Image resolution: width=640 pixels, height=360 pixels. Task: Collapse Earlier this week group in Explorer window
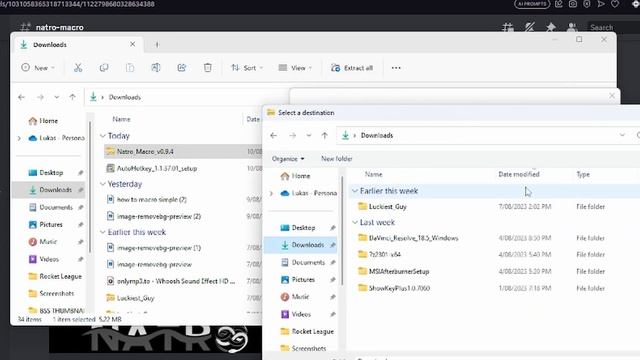(x=103, y=232)
